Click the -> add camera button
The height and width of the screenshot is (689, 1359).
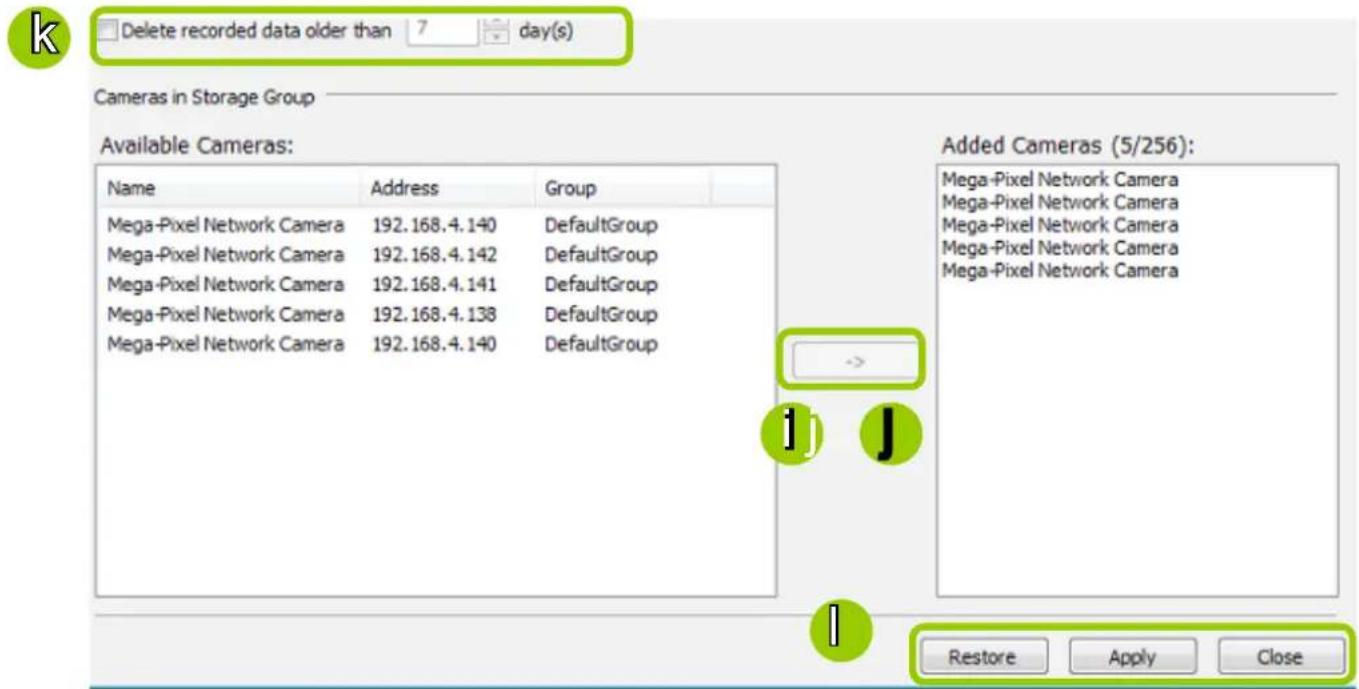854,362
